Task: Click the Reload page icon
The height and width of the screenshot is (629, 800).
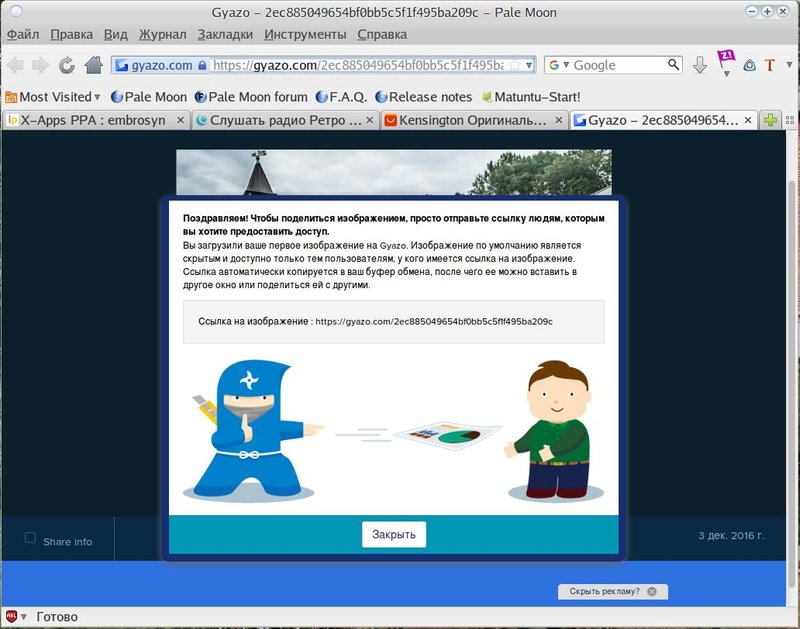Action: [x=67, y=65]
